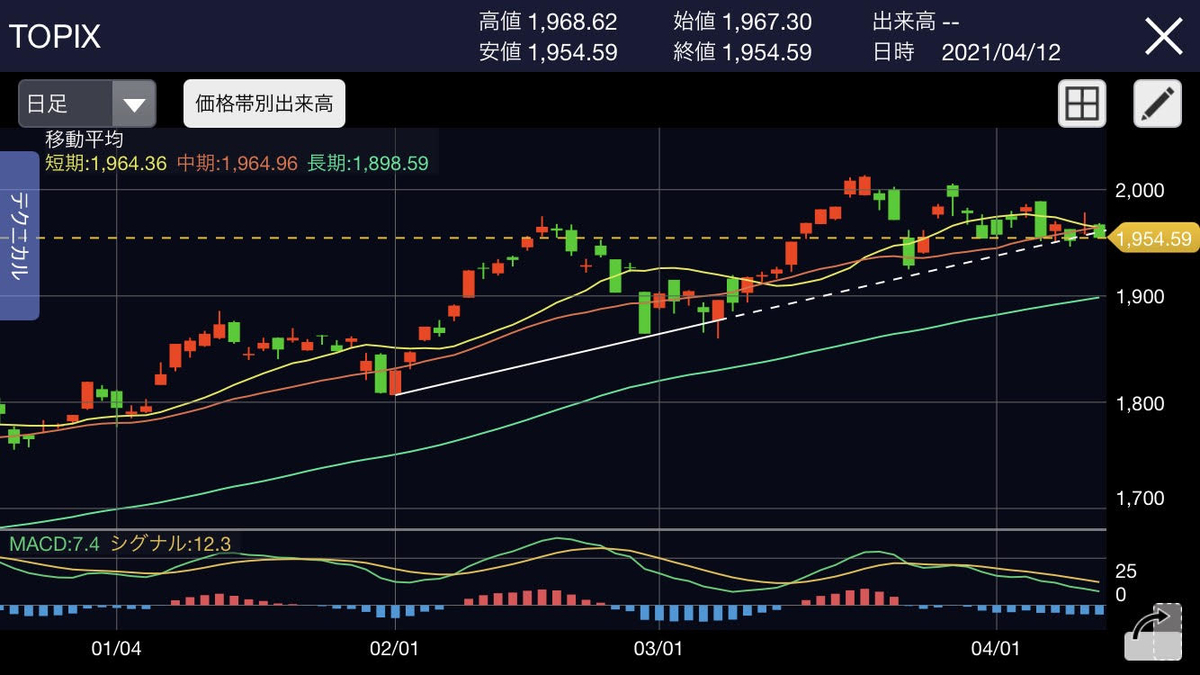1200x675 pixels.
Task: Tap the rotate/share arrow icon at bottom right
Action: tap(1151, 633)
